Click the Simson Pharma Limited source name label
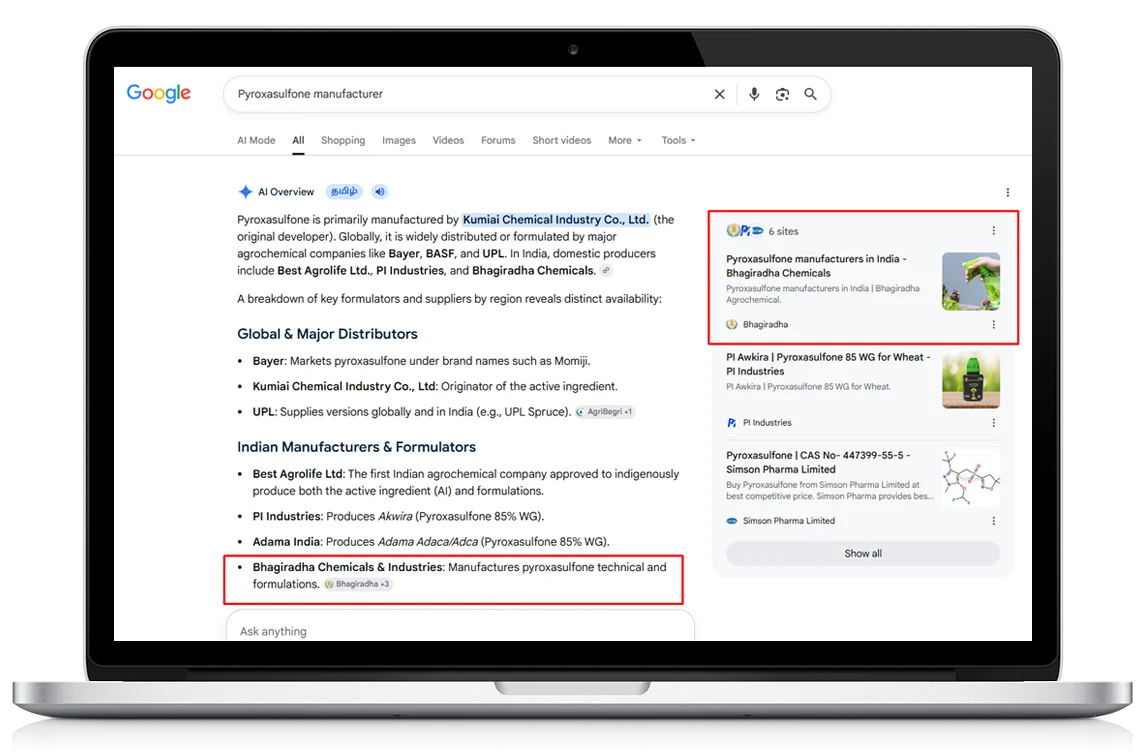Image resolution: width=1145 pixels, height=756 pixels. pos(789,521)
